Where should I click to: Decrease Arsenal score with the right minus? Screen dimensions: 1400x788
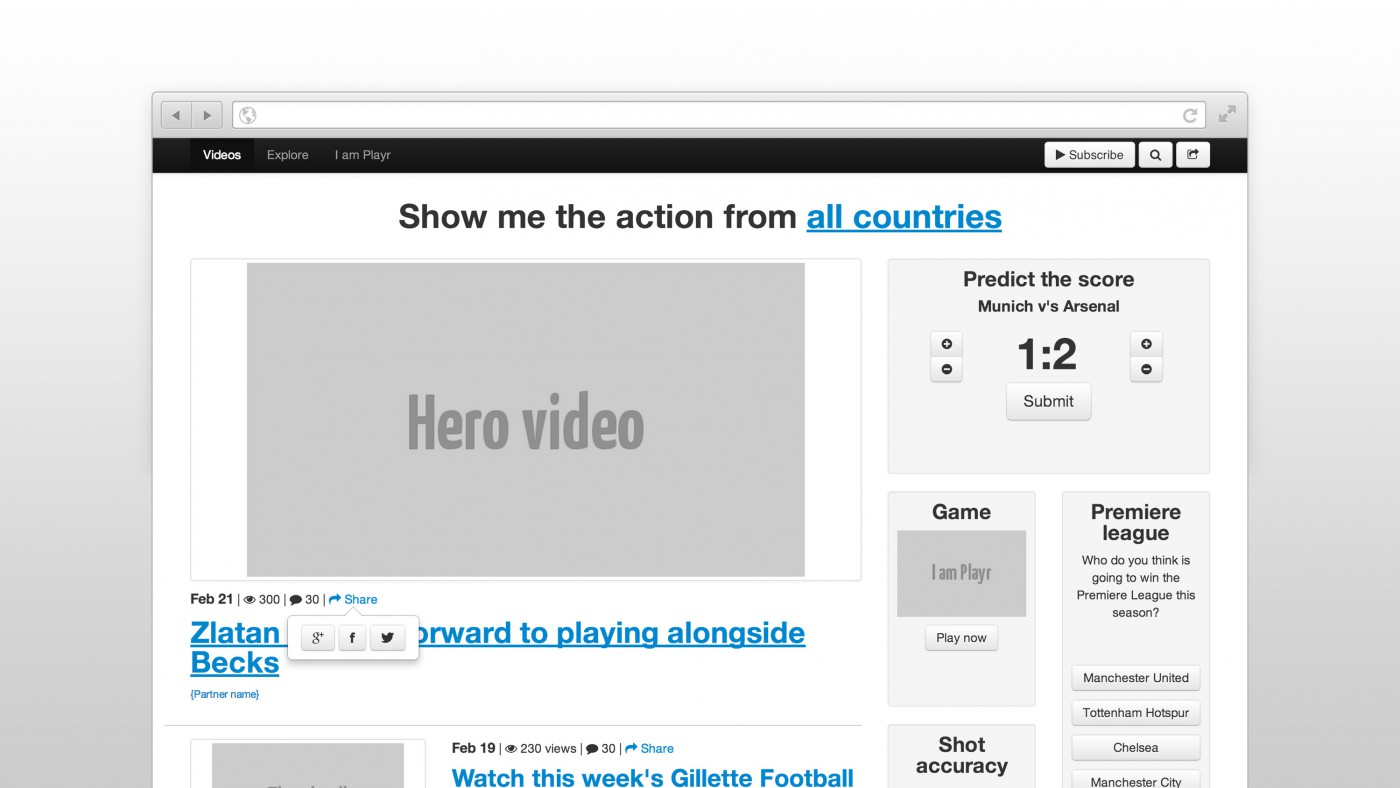click(1146, 369)
